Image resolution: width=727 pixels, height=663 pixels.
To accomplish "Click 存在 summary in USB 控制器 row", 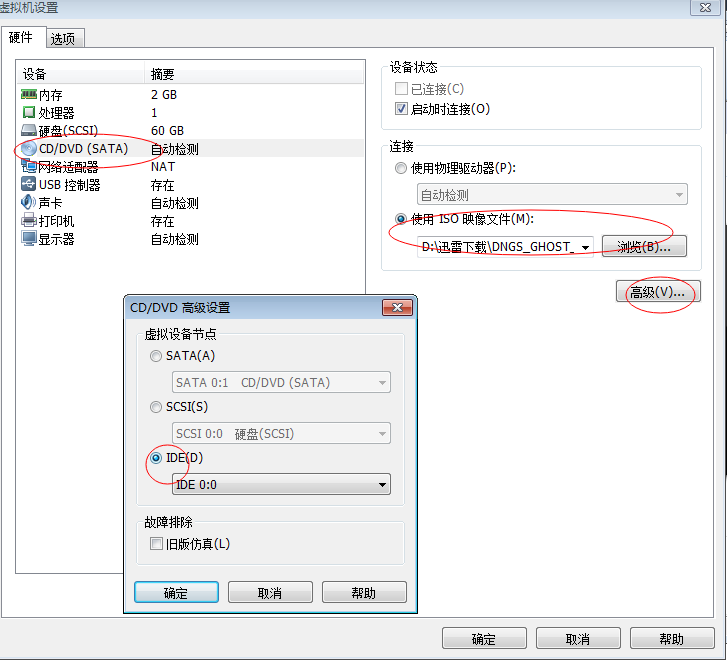I will (x=162, y=185).
